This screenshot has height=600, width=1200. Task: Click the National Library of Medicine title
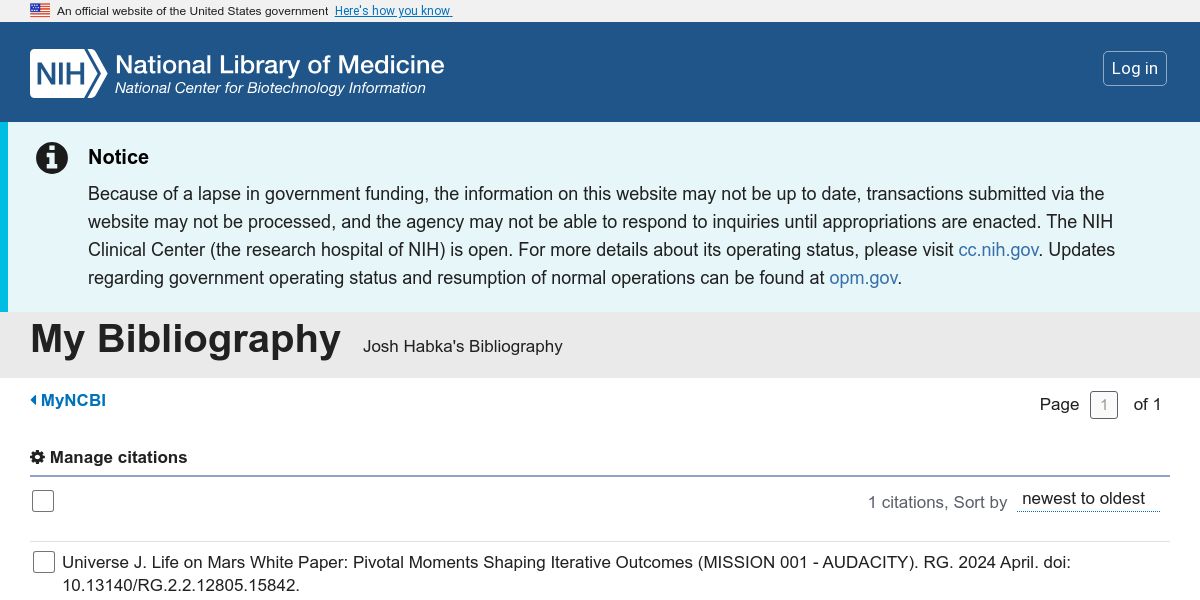tap(279, 65)
